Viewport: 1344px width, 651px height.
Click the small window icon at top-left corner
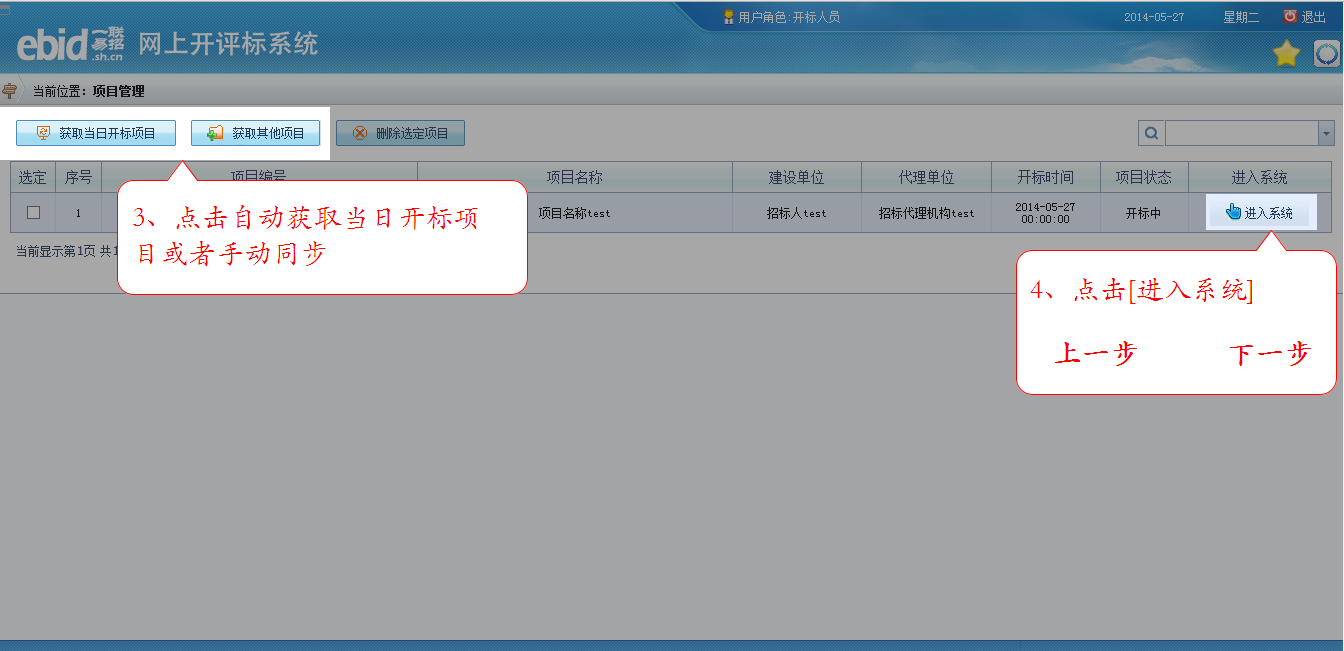coord(4,9)
